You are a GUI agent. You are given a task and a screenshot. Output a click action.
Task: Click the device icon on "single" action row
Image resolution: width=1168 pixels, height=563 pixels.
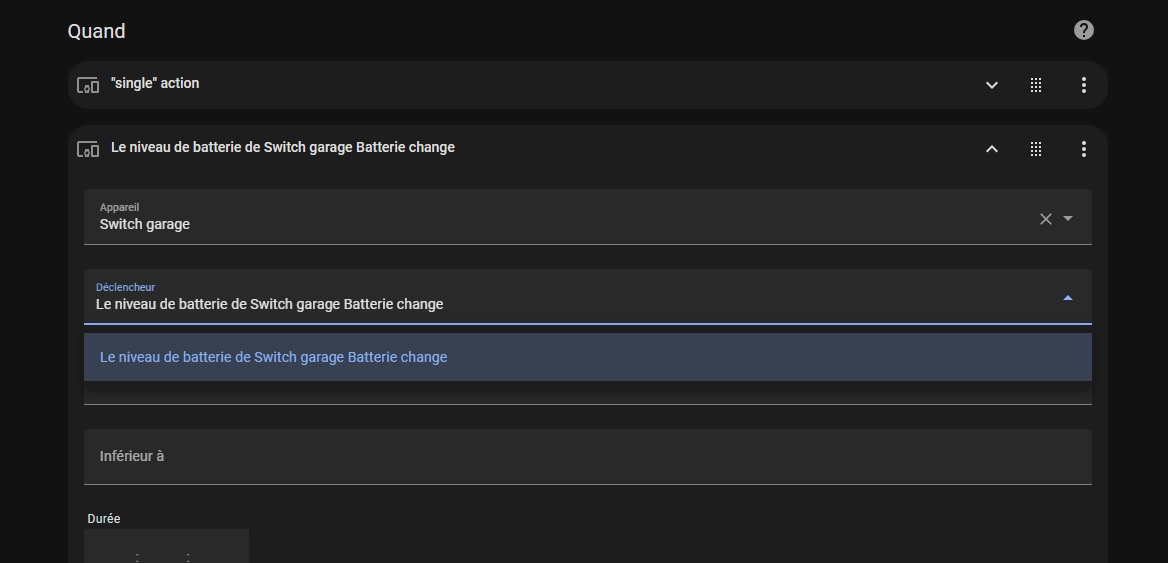(88, 85)
